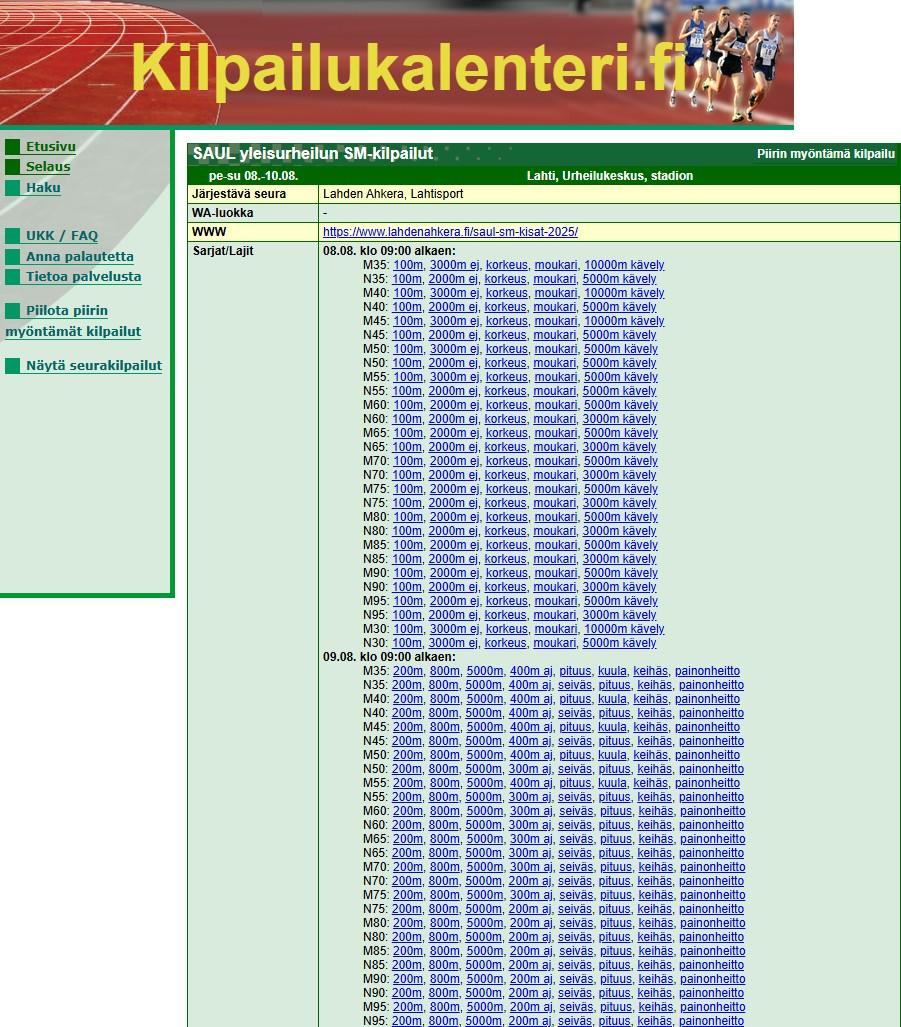Click green square icon beside Etusivu
The height and width of the screenshot is (1027, 901).
point(12,147)
